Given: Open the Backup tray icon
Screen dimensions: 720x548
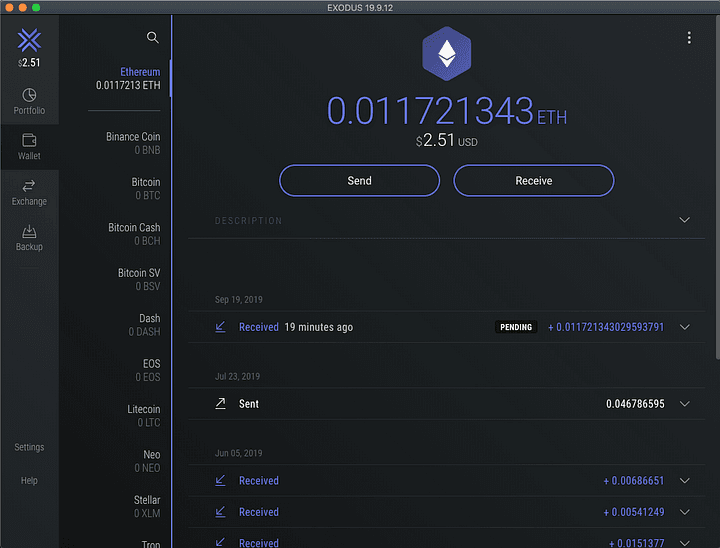Looking at the screenshot, I should click(29, 231).
